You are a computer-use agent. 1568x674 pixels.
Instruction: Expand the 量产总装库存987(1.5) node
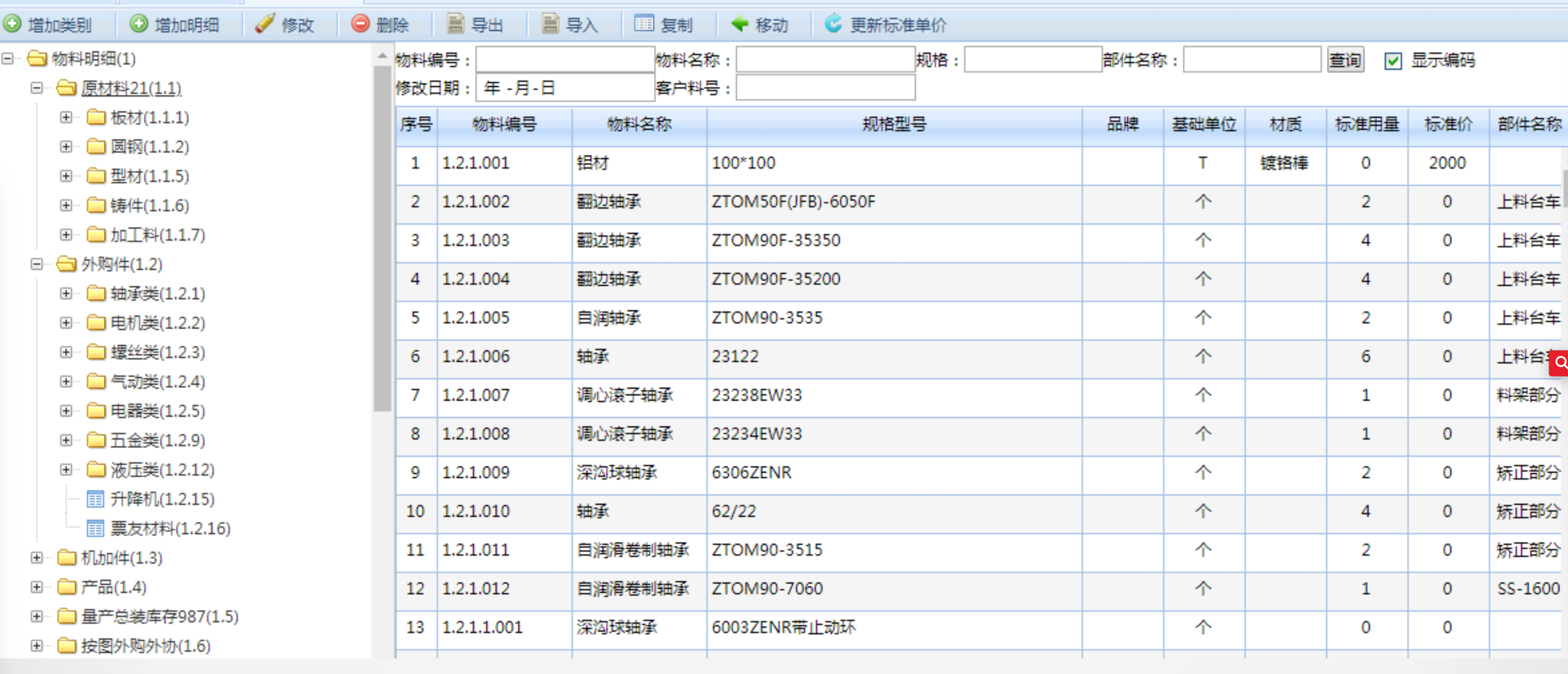tap(37, 616)
